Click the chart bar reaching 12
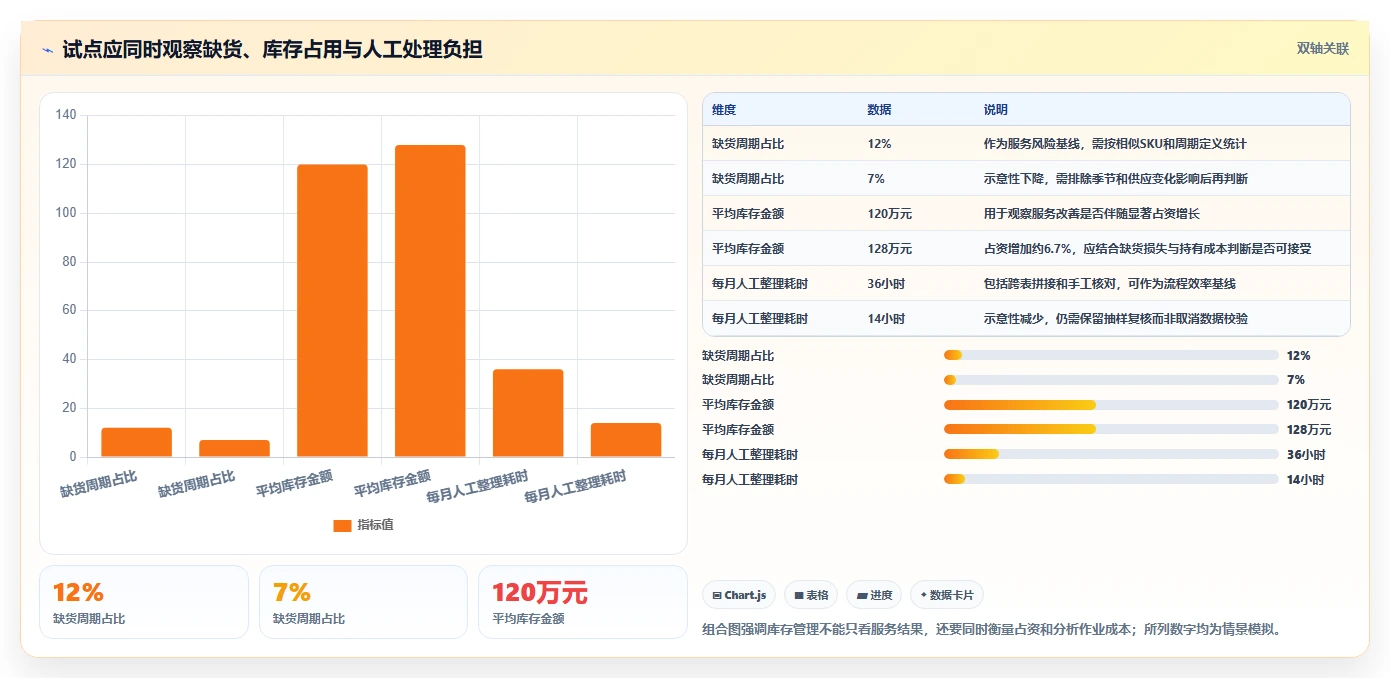Image resolution: width=1390 pixels, height=678 pixels. 136,443
